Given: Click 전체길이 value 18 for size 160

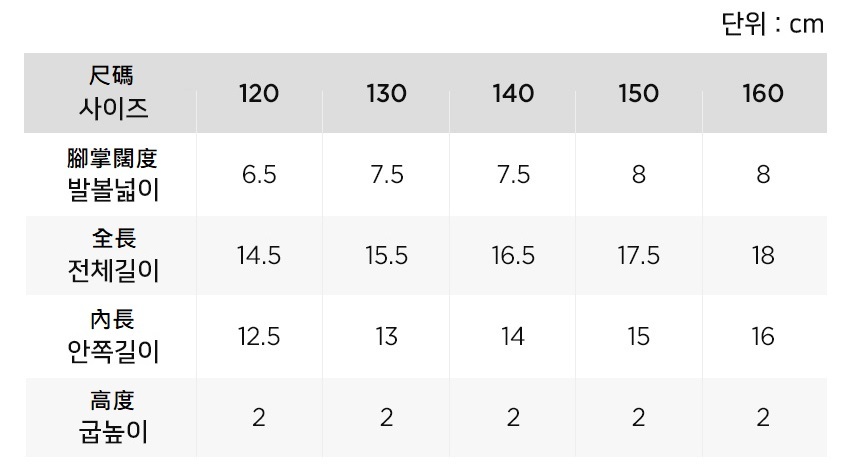Looking at the screenshot, I should click(763, 255).
